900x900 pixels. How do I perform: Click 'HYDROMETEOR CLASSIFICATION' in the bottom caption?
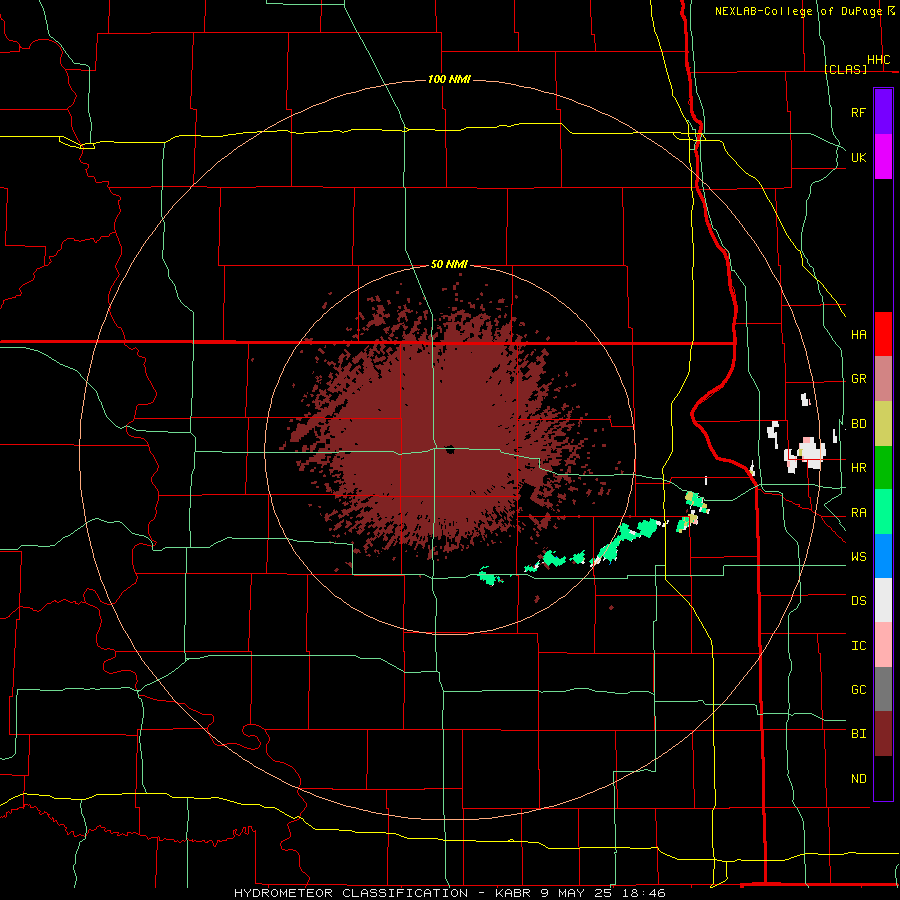point(351,893)
